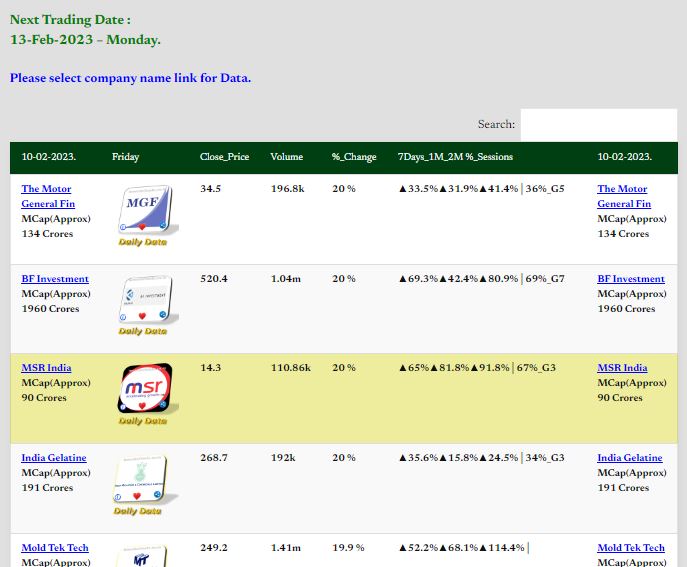Open right BF Investment company link
This screenshot has height=567, width=687.
(x=631, y=279)
